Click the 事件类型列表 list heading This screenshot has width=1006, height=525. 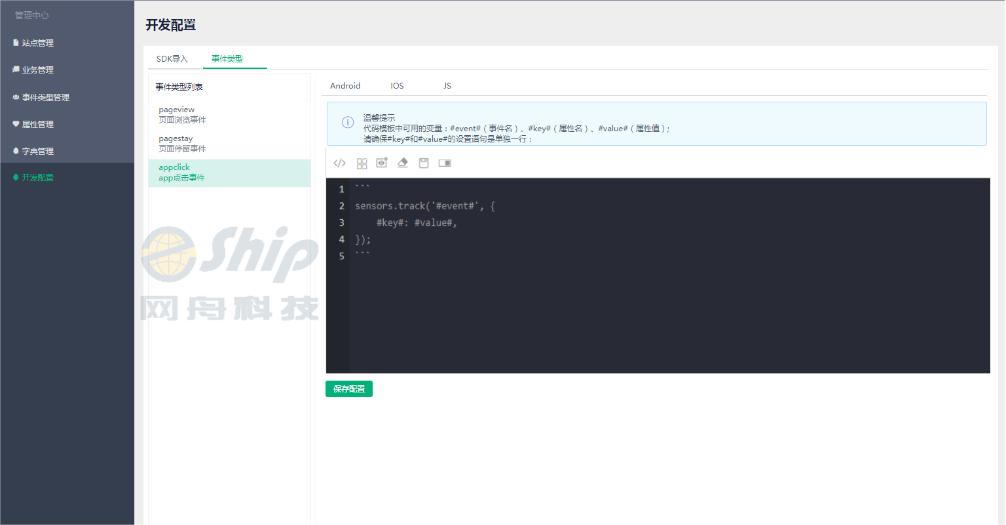(179, 87)
